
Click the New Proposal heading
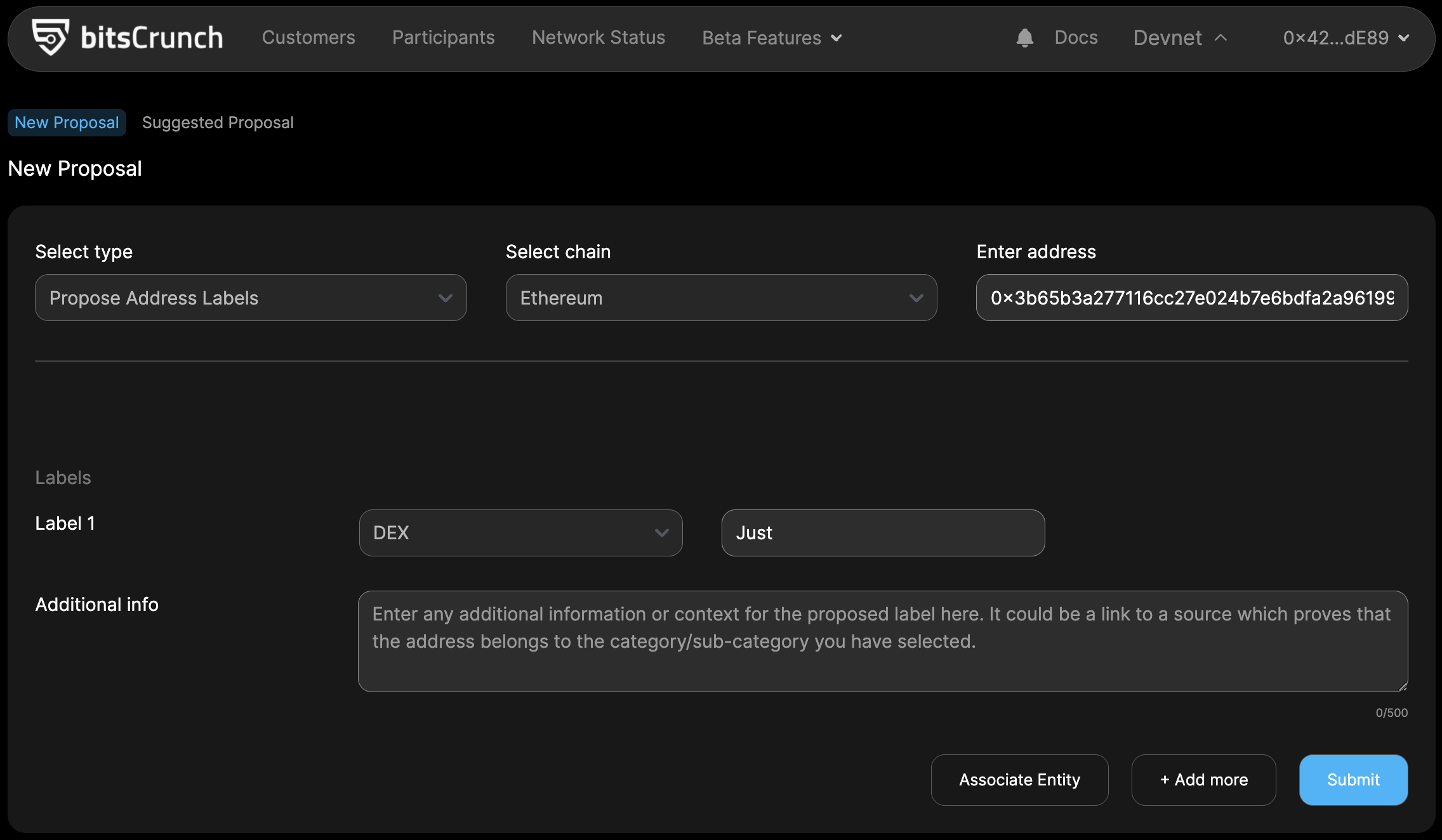(75, 169)
